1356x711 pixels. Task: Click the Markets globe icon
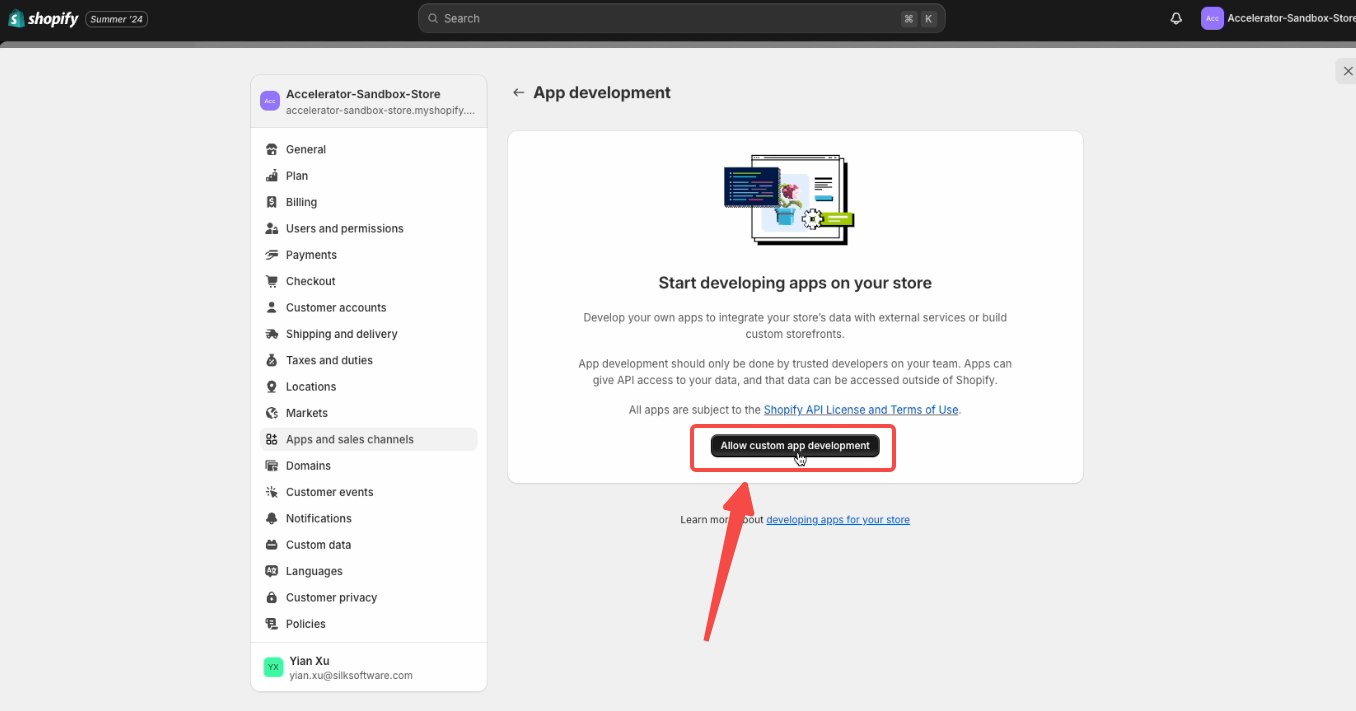(x=271, y=413)
